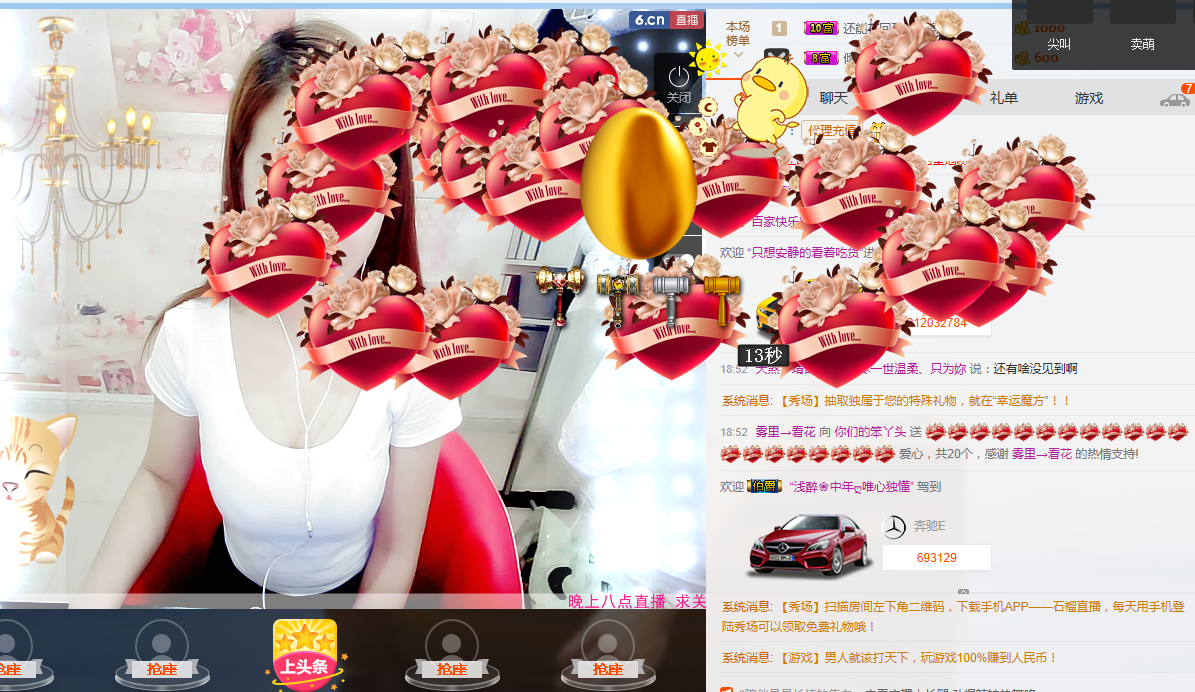The height and width of the screenshot is (692, 1195).
Task: Open user 只想安静的看着吃货 link
Action: (803, 252)
